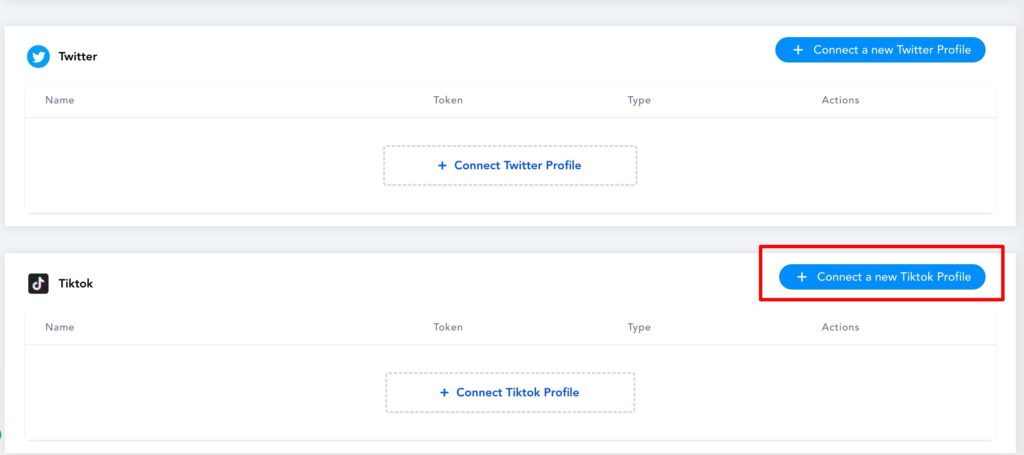The height and width of the screenshot is (455, 1024).
Task: Click the Token column header in Tiktok table
Action: point(448,328)
